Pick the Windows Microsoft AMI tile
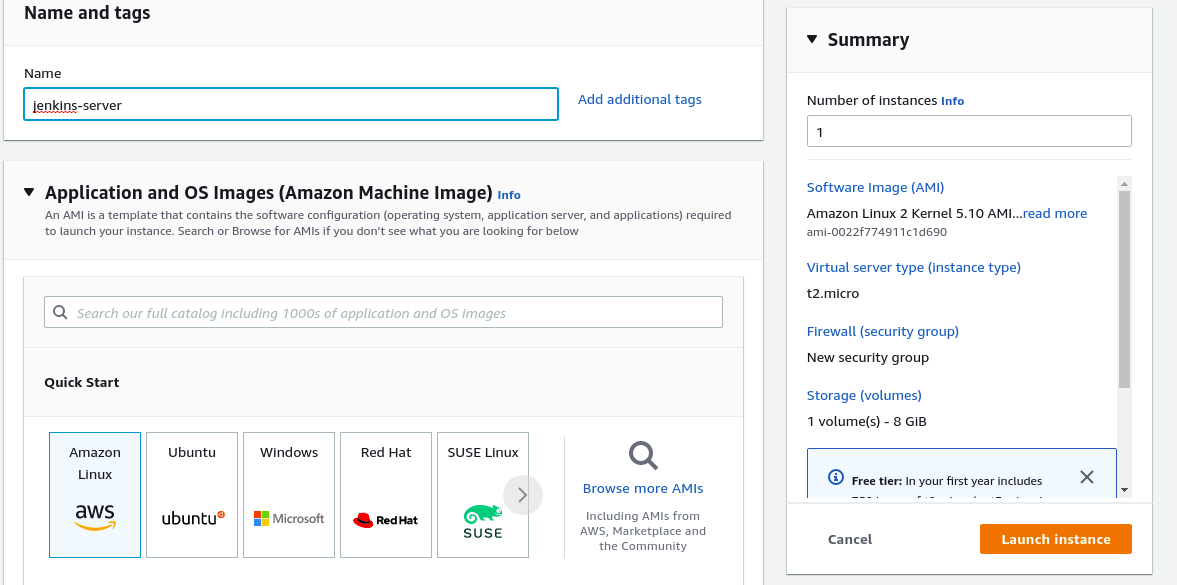The height and width of the screenshot is (585, 1177). [288, 495]
